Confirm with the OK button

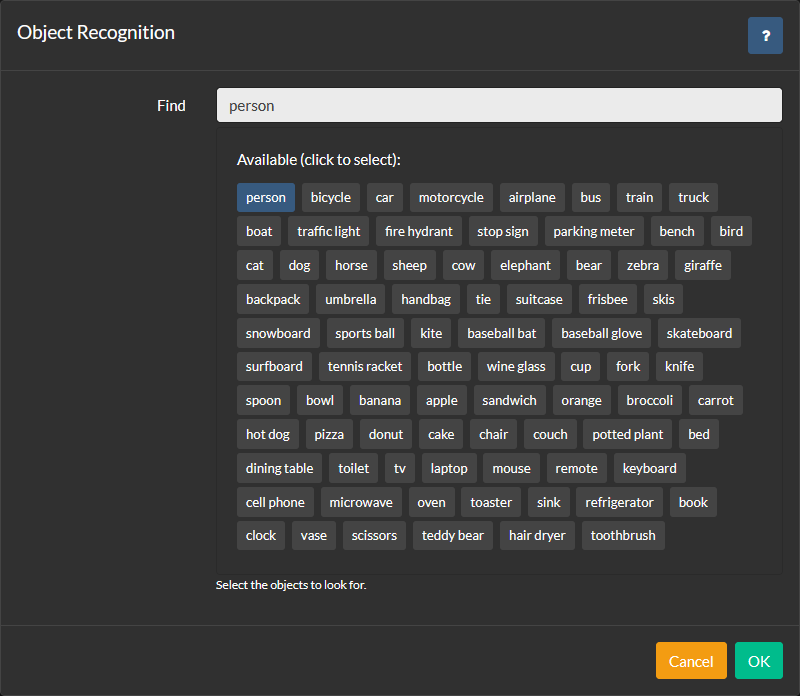759,661
